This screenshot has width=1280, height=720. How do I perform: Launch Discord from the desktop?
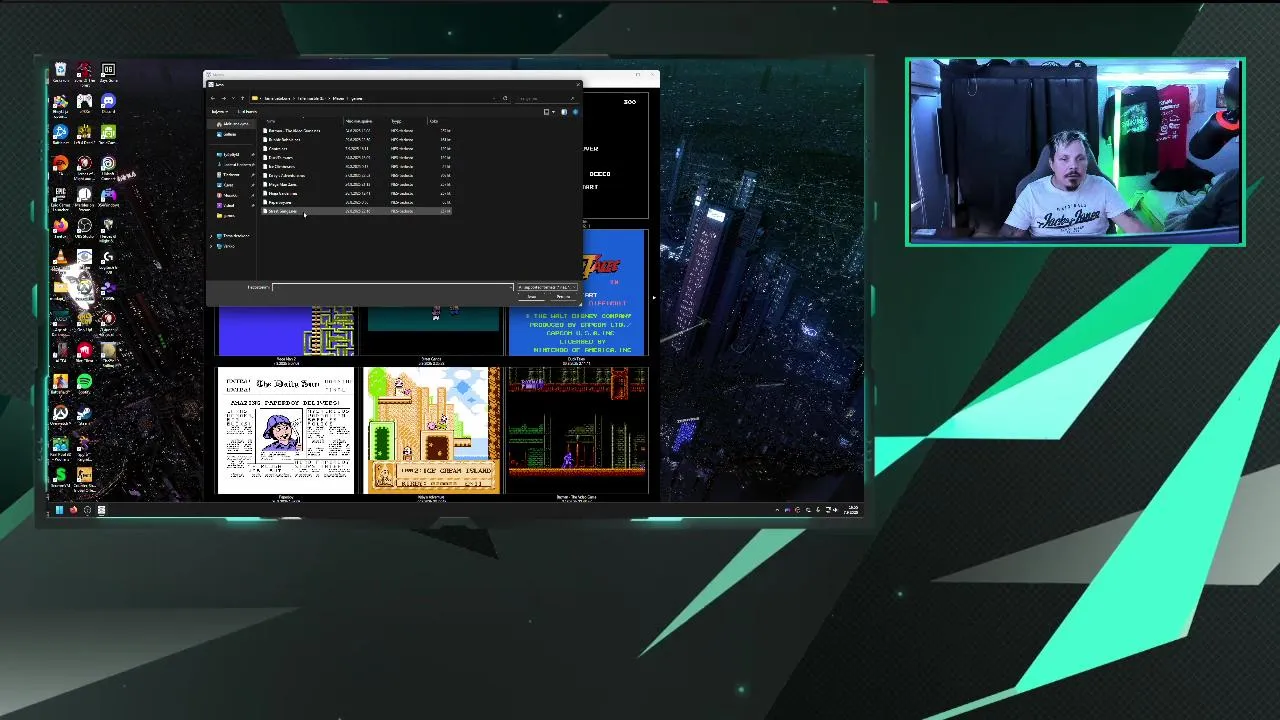click(x=108, y=102)
